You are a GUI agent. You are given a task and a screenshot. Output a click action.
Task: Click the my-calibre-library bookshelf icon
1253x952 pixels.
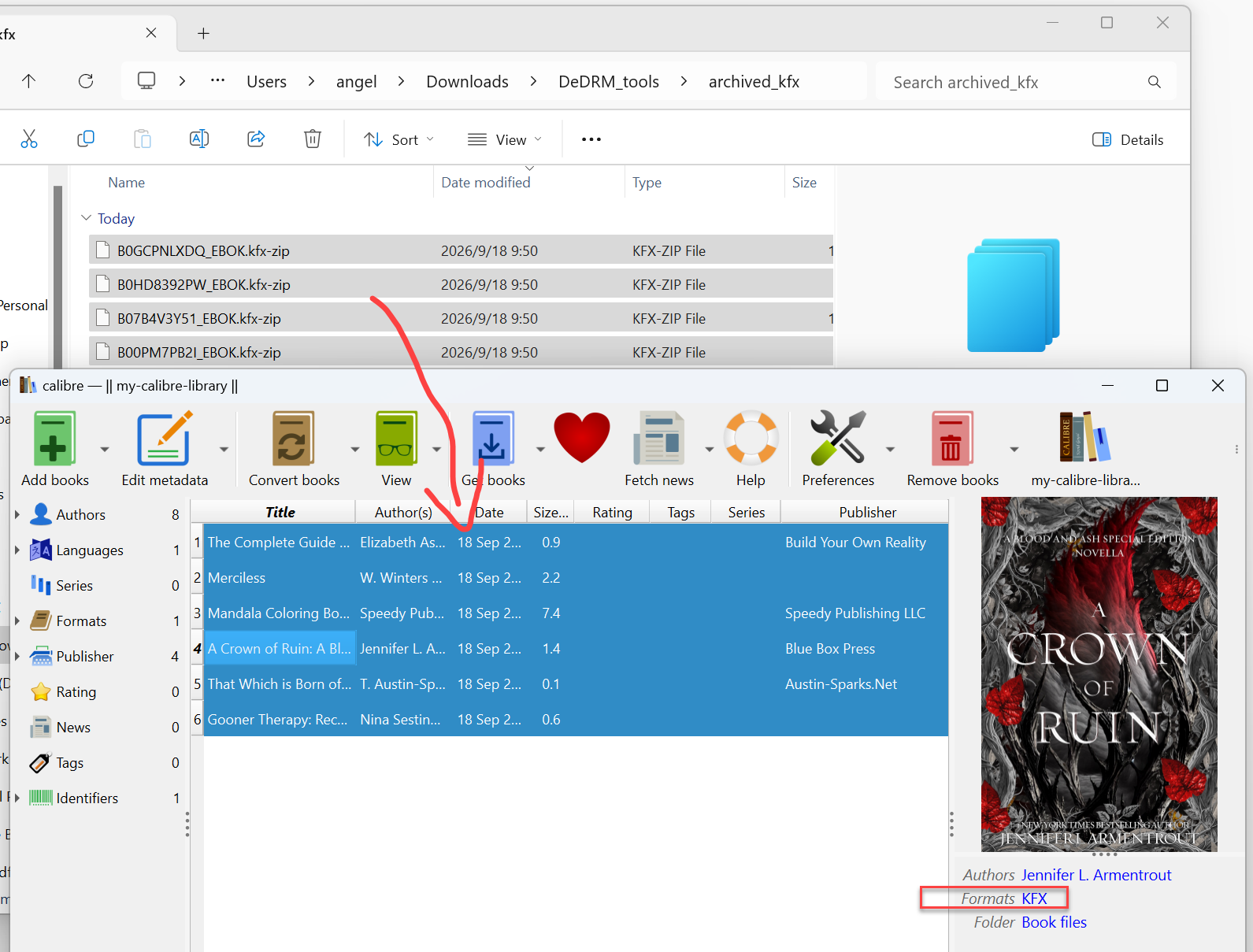tap(1084, 437)
